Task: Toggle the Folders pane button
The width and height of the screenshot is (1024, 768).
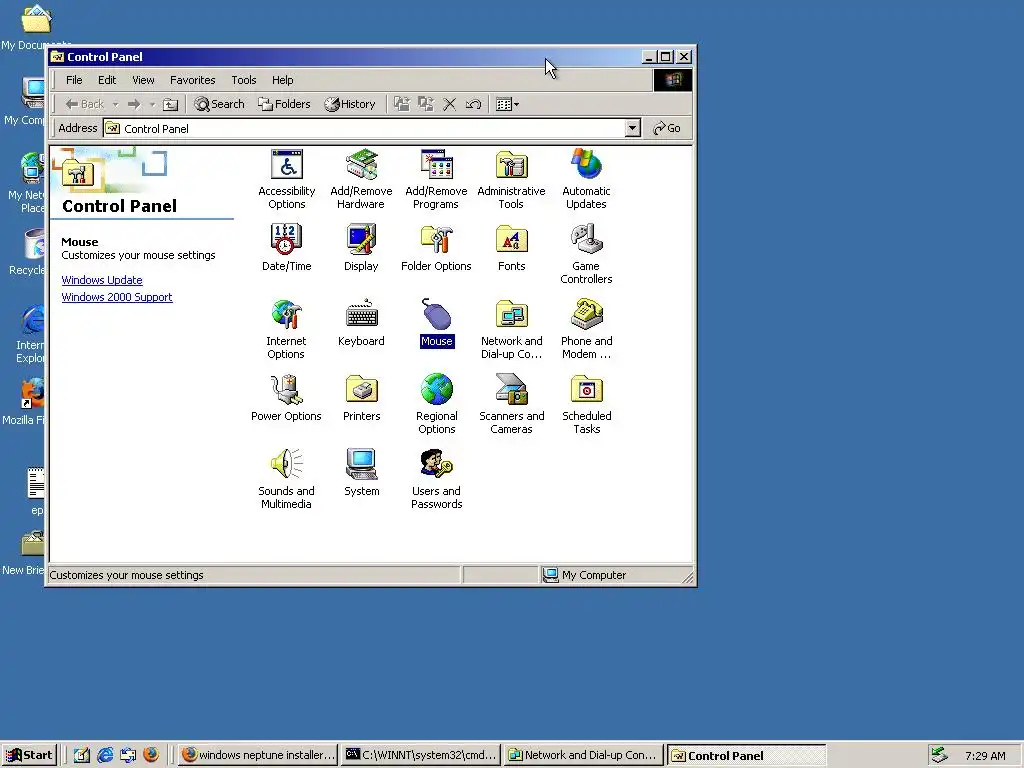Action: click(284, 104)
